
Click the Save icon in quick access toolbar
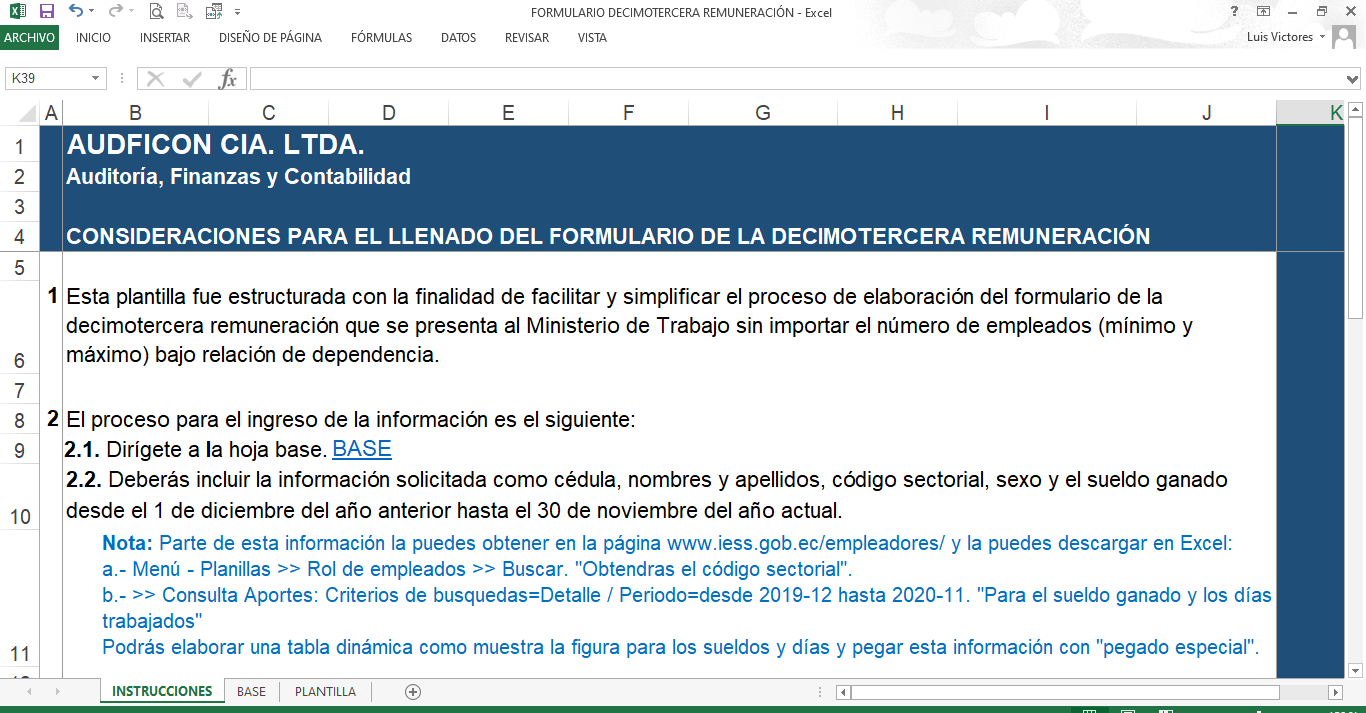(x=46, y=12)
